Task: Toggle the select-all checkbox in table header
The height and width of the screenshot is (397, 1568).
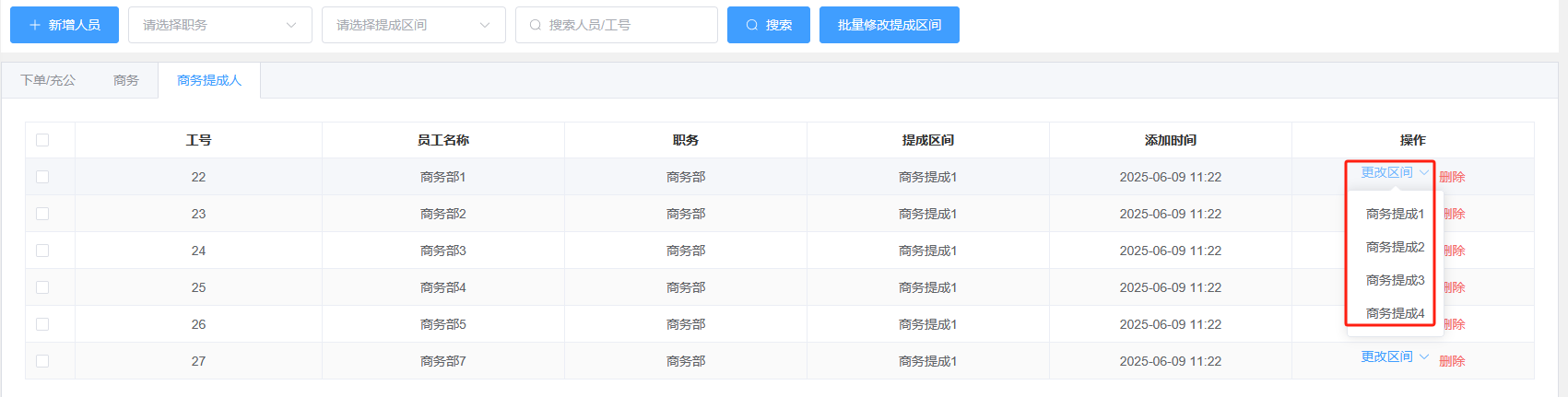Action: point(42,140)
